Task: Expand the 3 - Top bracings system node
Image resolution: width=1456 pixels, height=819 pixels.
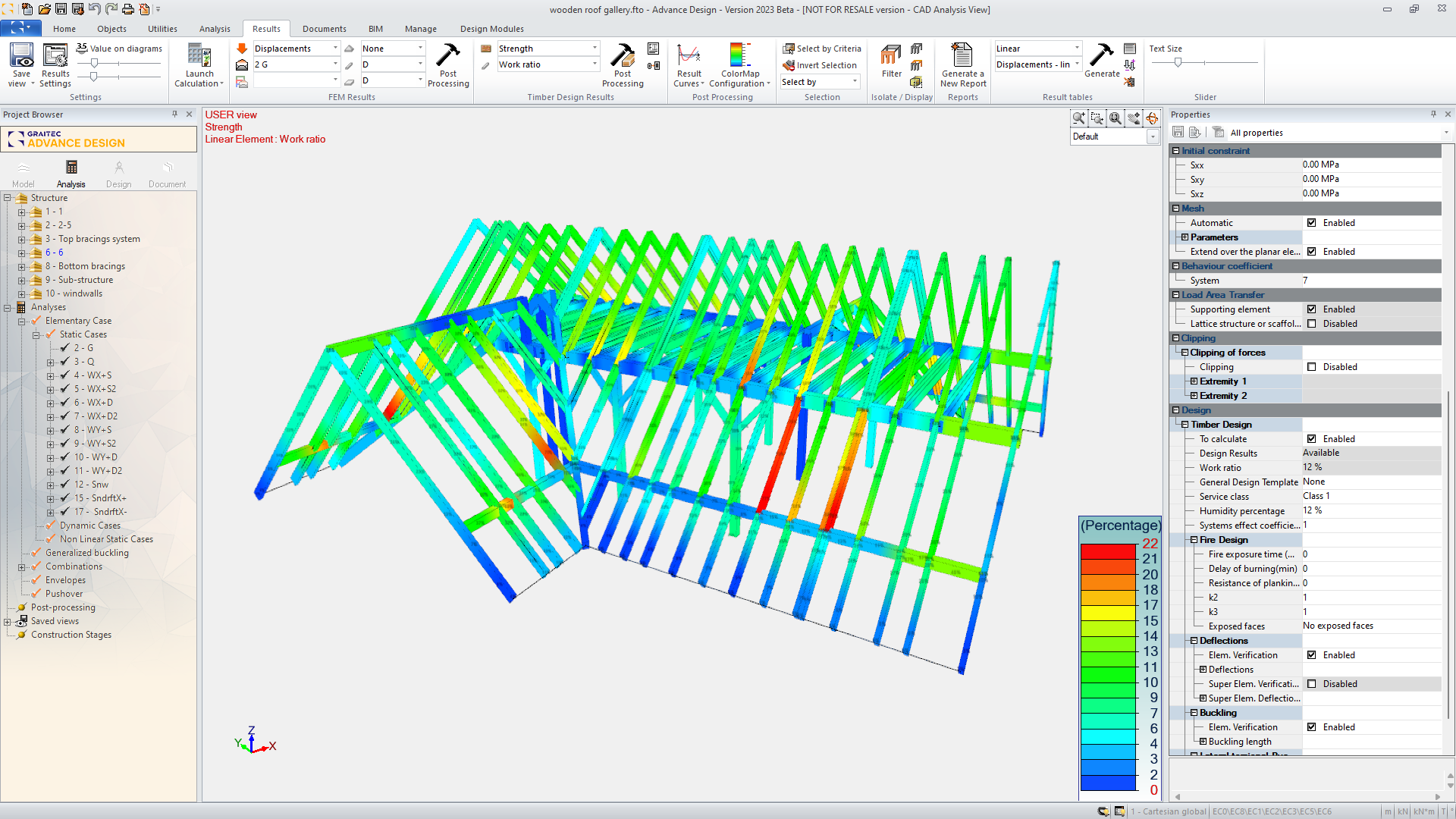Action: coord(21,240)
